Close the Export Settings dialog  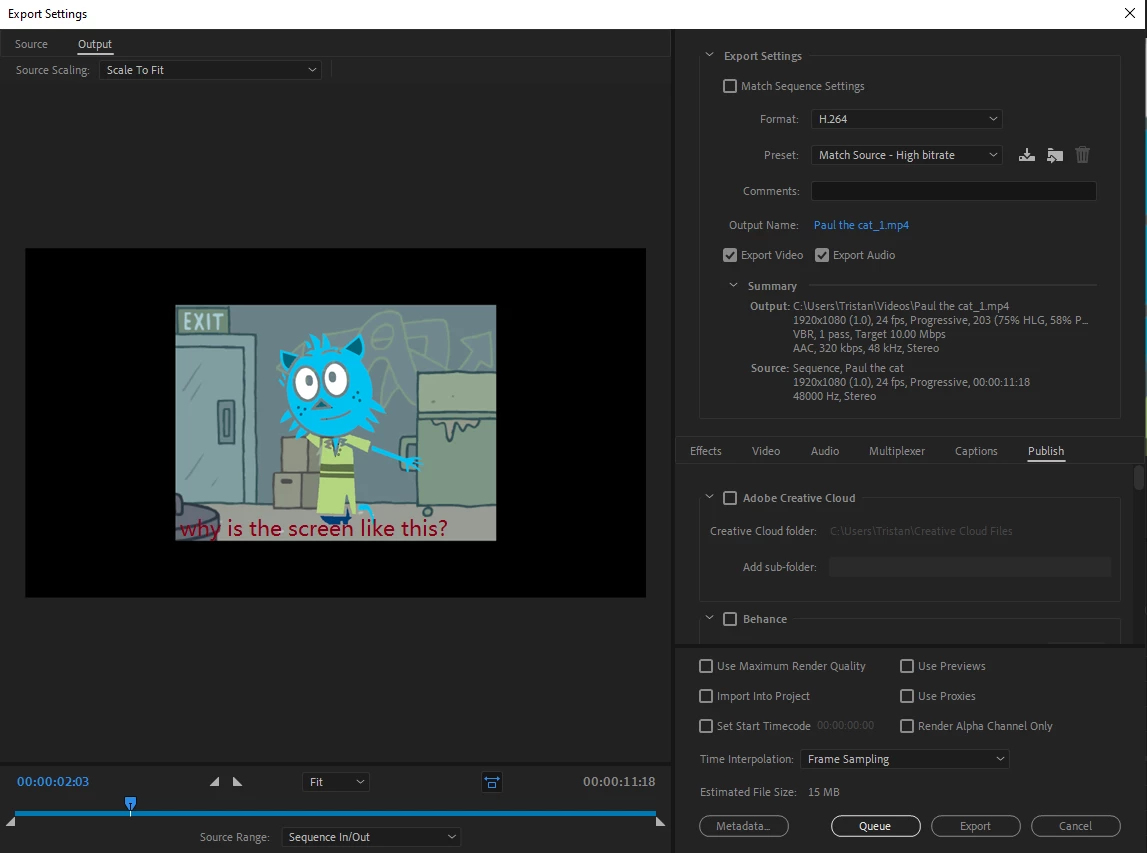click(1129, 14)
